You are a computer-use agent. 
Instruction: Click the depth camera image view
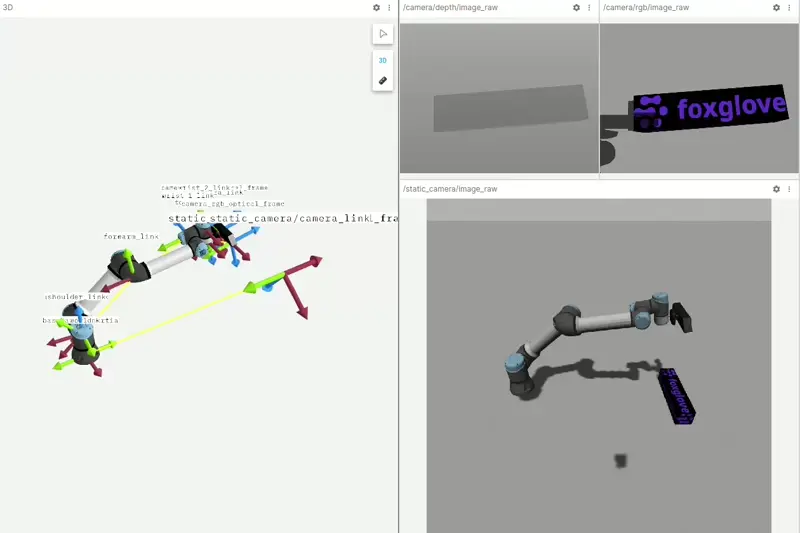point(510,108)
